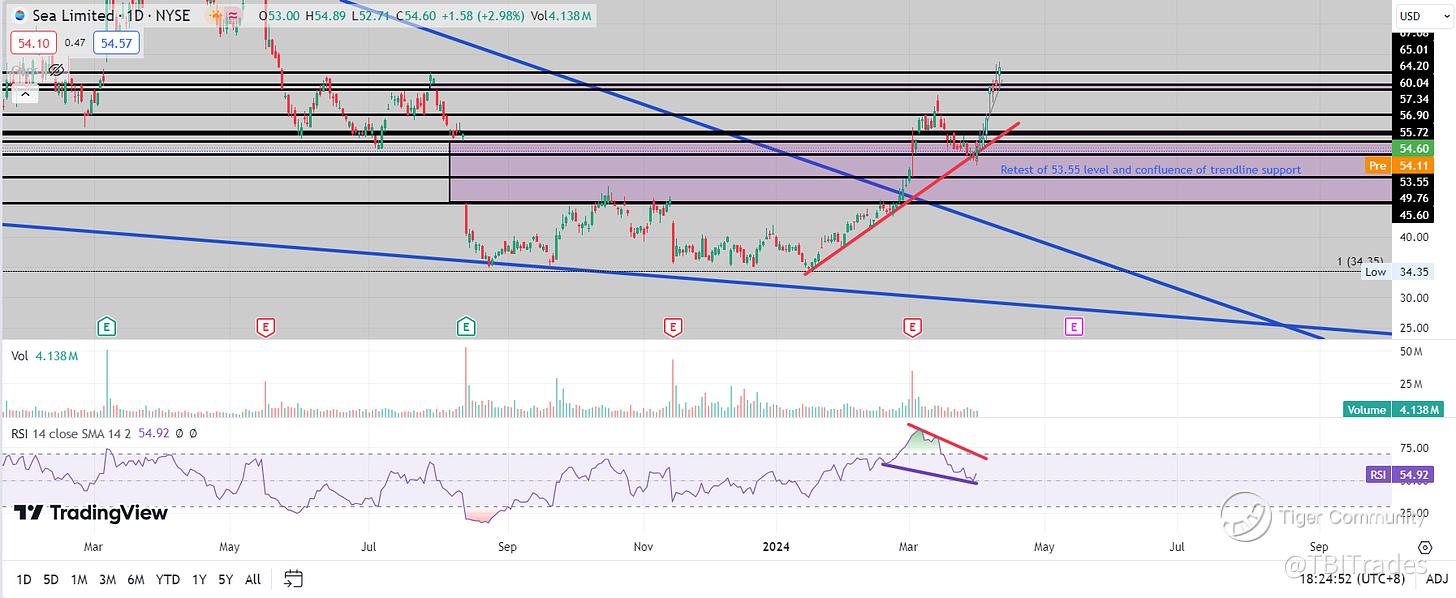The image size is (1456, 598).
Task: Click the 45.60 price scale label
Action: click(x=1413, y=215)
